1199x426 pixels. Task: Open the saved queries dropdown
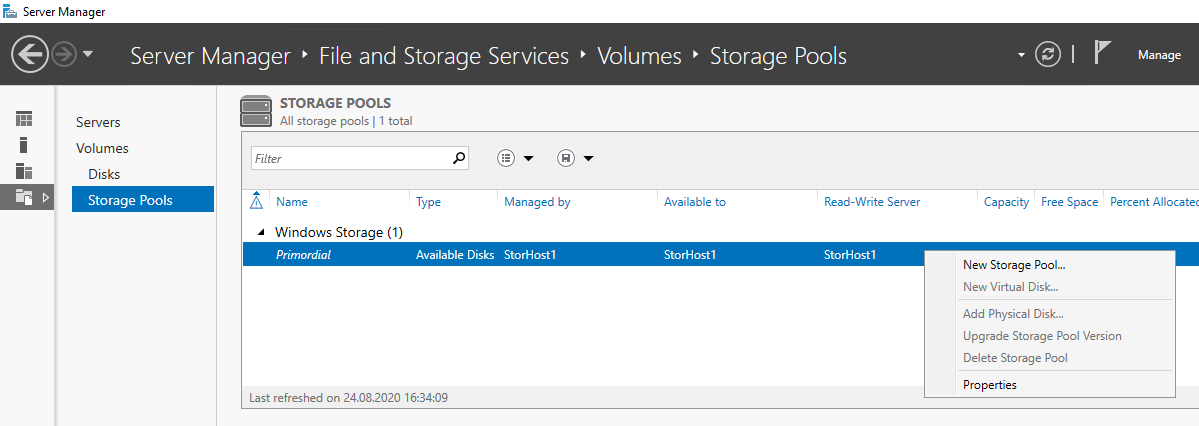pos(576,158)
